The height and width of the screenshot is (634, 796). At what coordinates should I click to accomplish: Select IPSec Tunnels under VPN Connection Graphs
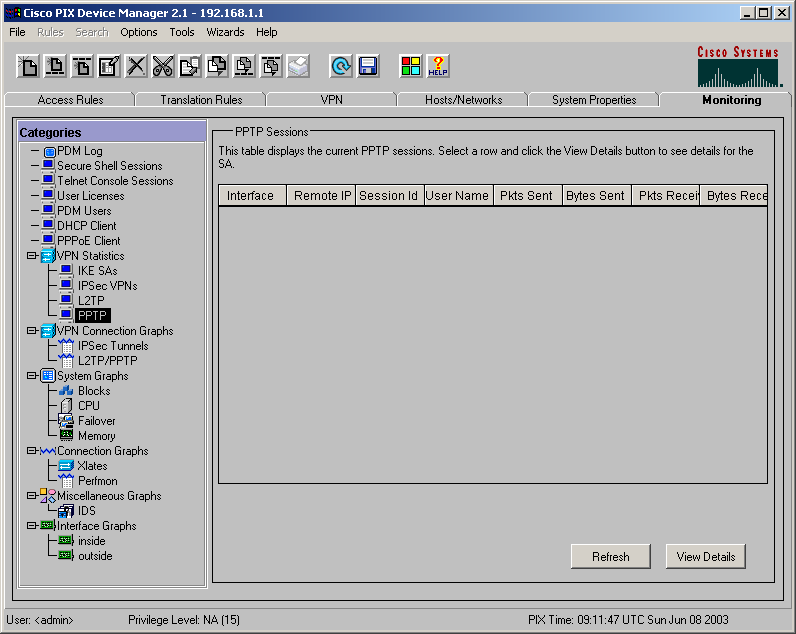[x=113, y=346]
